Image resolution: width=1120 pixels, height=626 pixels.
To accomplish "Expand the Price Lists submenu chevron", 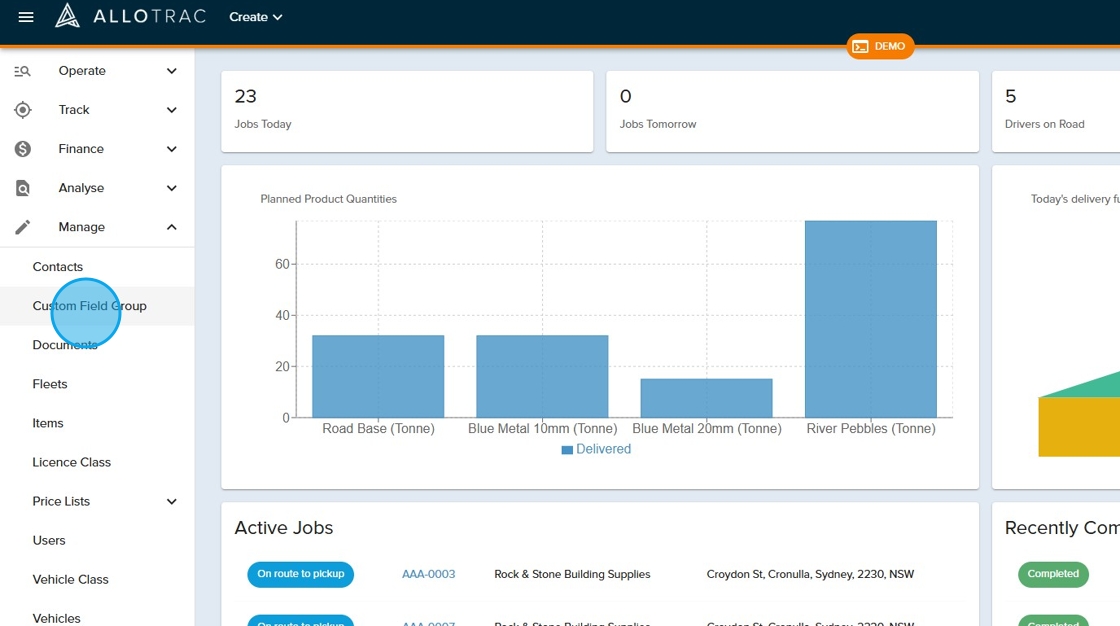I will [x=171, y=501].
